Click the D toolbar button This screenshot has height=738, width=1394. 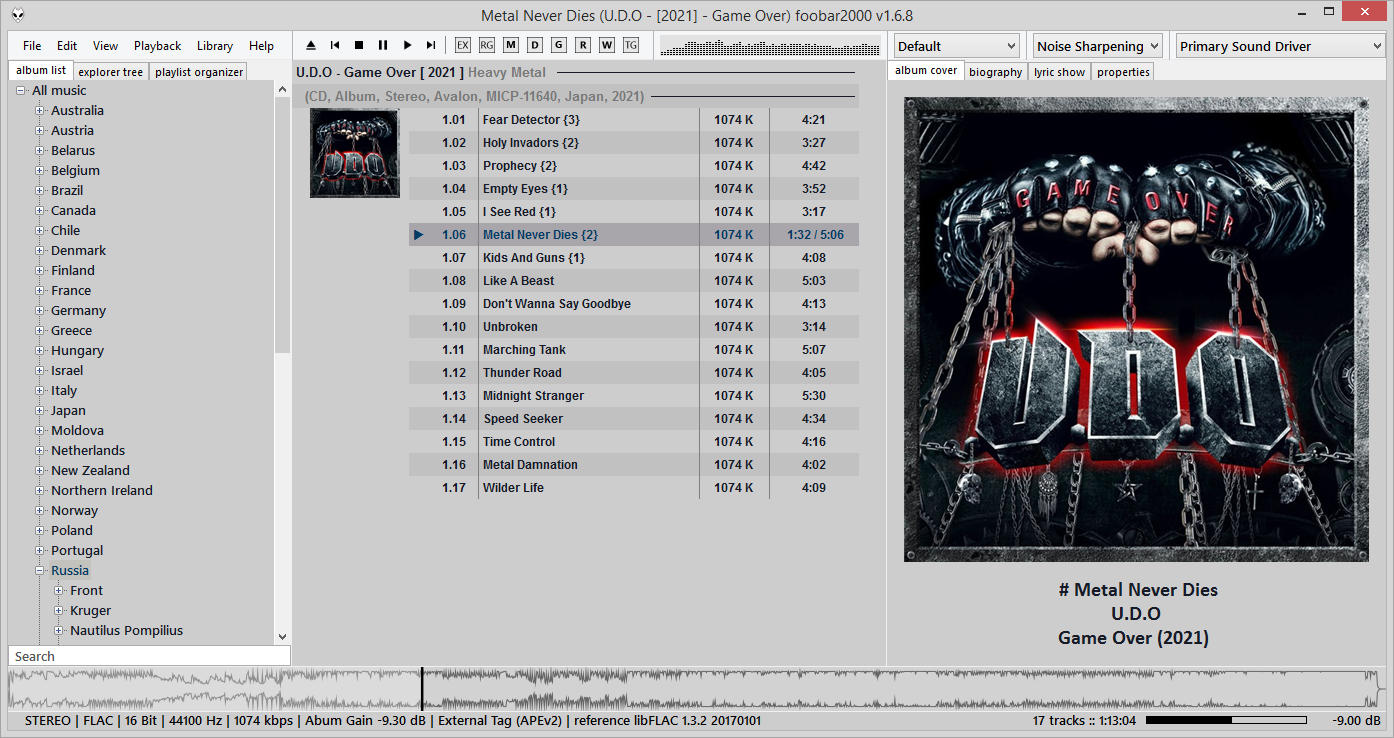point(535,45)
